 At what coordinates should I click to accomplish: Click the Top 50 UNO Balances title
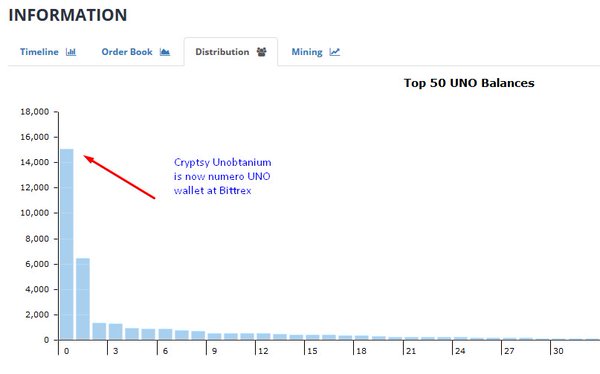469,83
